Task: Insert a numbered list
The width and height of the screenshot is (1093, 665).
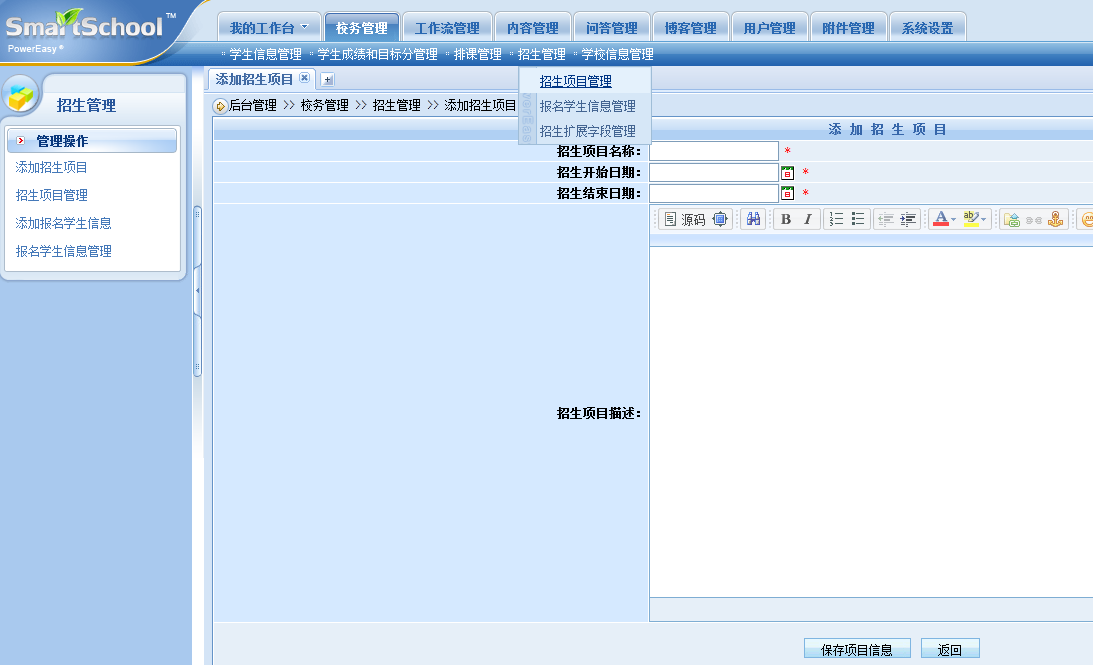Action: click(836, 220)
